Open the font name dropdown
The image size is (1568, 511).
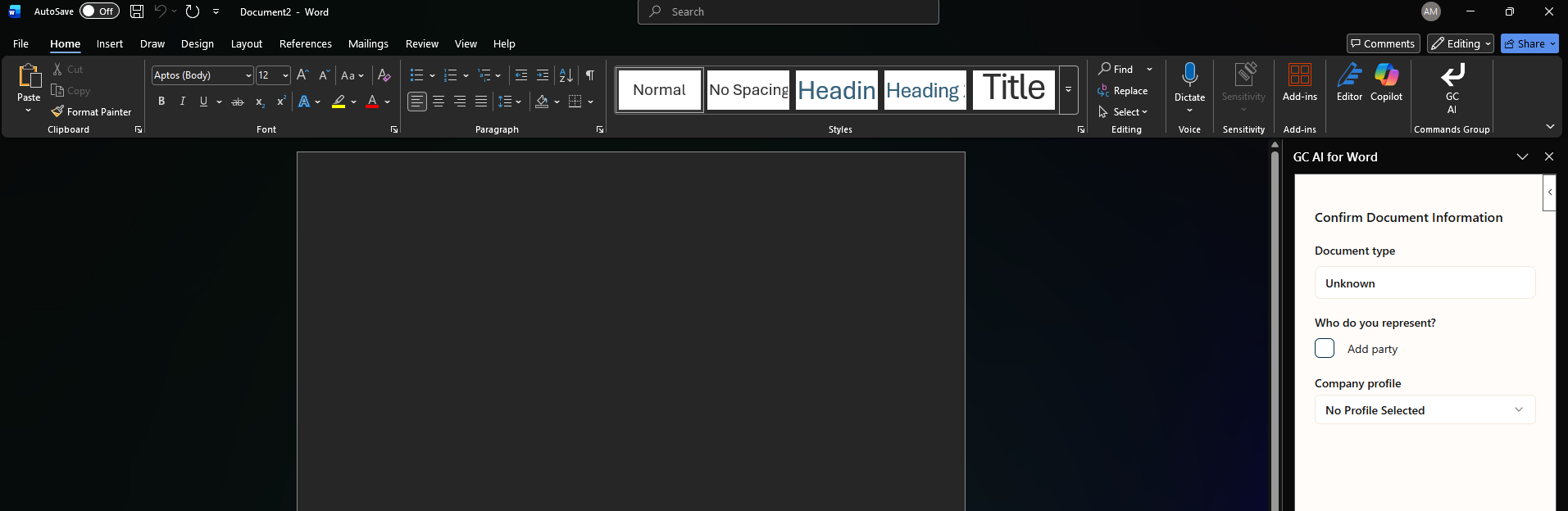tap(248, 75)
